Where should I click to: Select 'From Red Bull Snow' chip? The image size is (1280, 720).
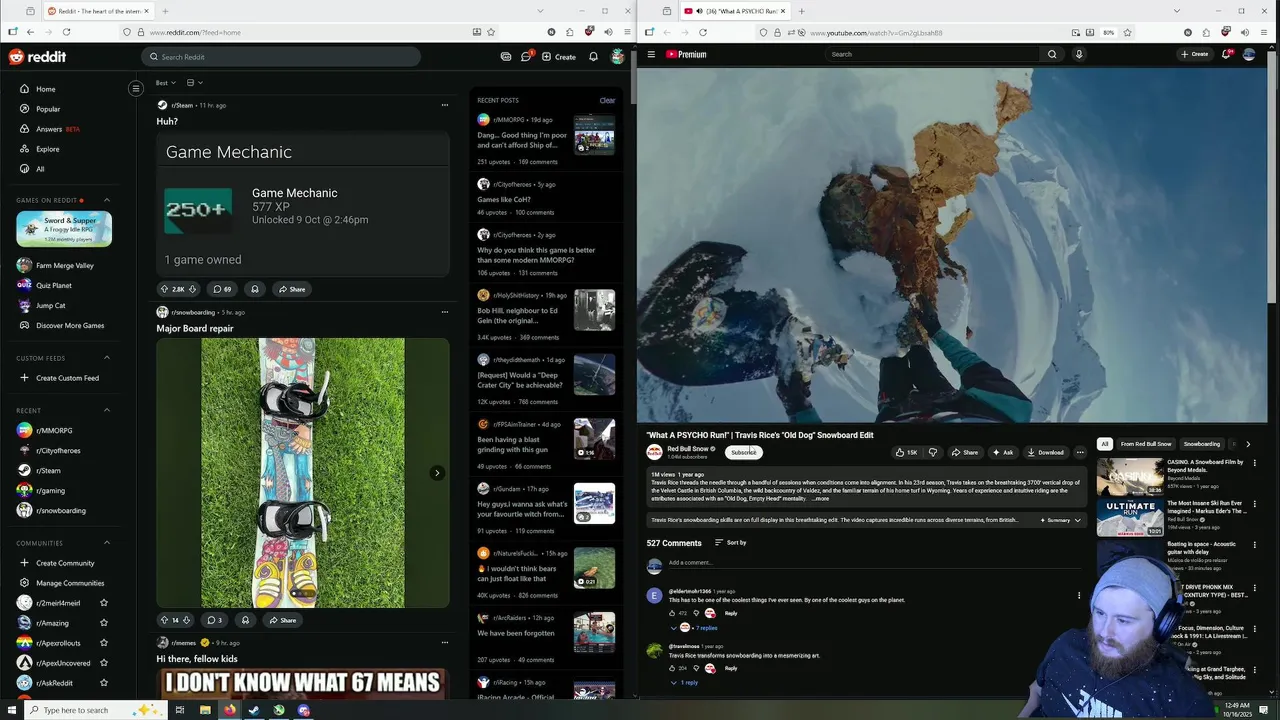point(1146,444)
